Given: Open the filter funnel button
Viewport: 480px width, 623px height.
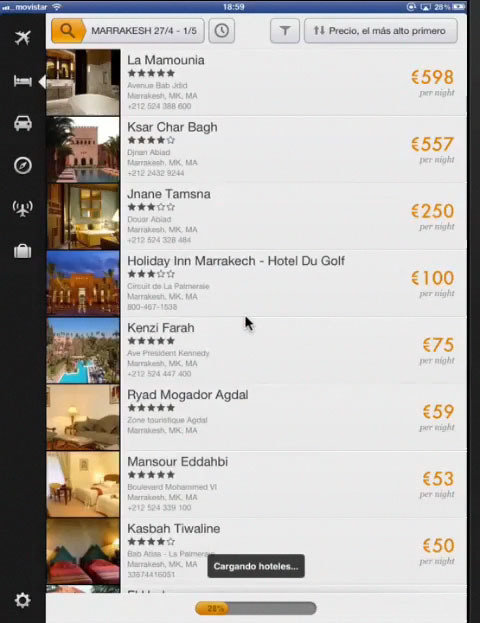Looking at the screenshot, I should 285,31.
